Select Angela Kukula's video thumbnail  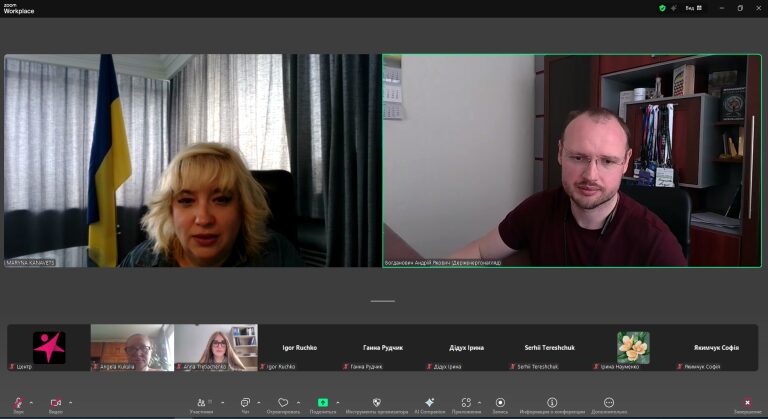(132, 347)
